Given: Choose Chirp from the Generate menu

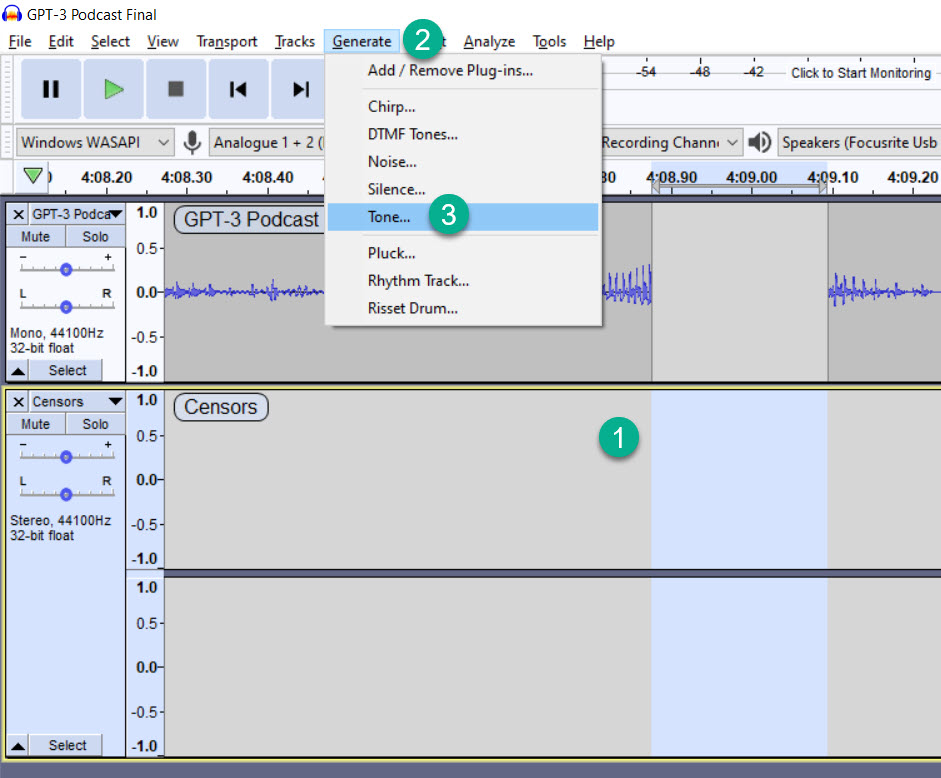Looking at the screenshot, I should (x=463, y=106).
